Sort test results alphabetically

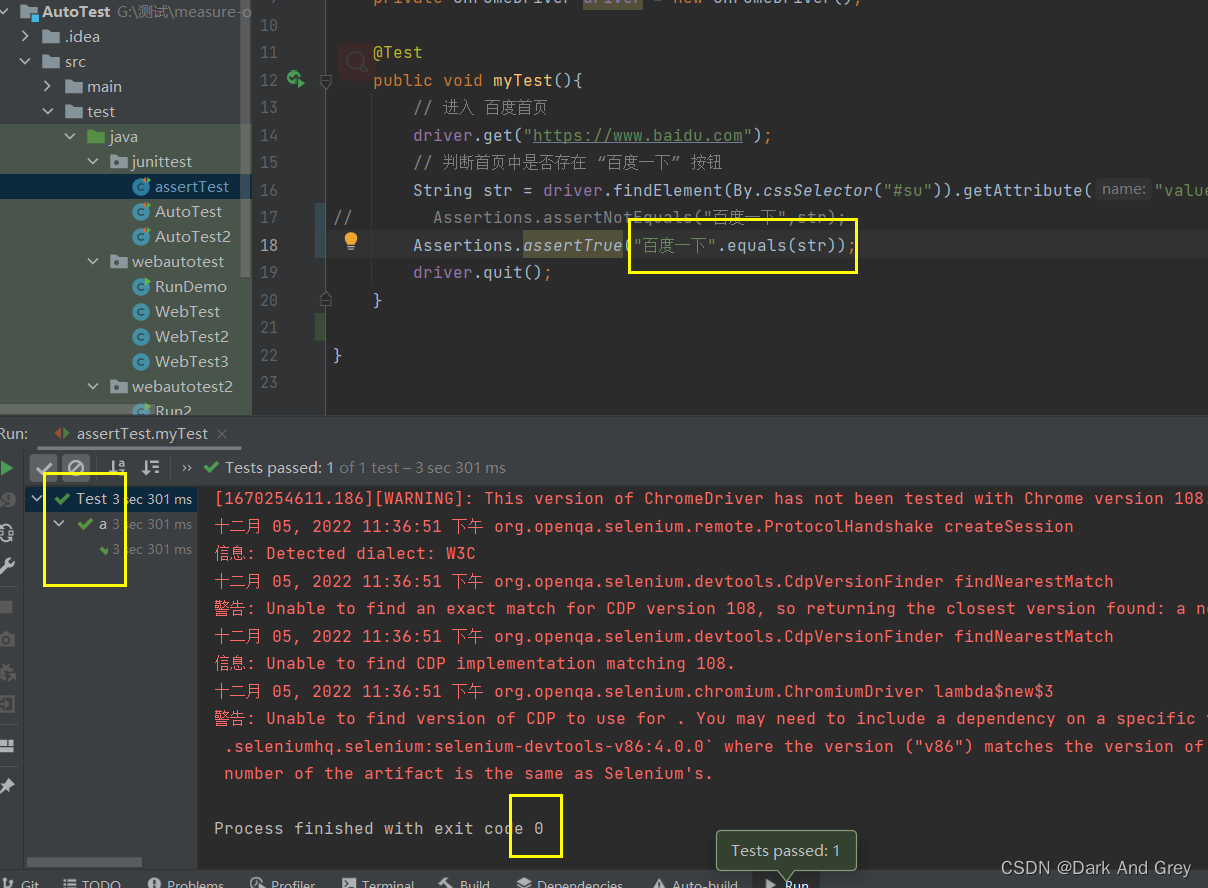click(118, 467)
